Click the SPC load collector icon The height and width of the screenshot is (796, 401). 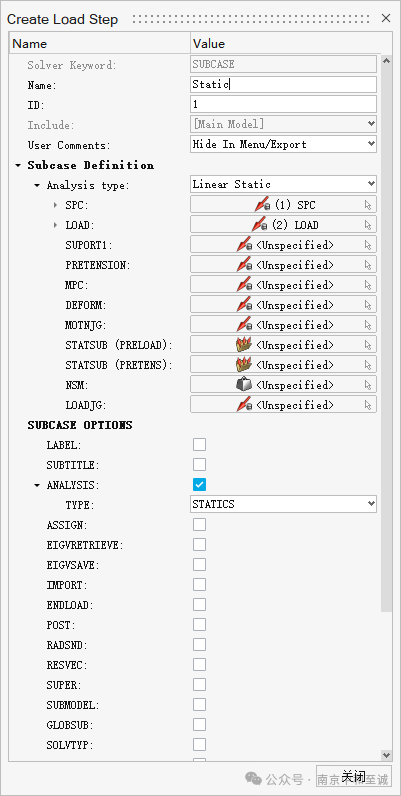(262, 205)
